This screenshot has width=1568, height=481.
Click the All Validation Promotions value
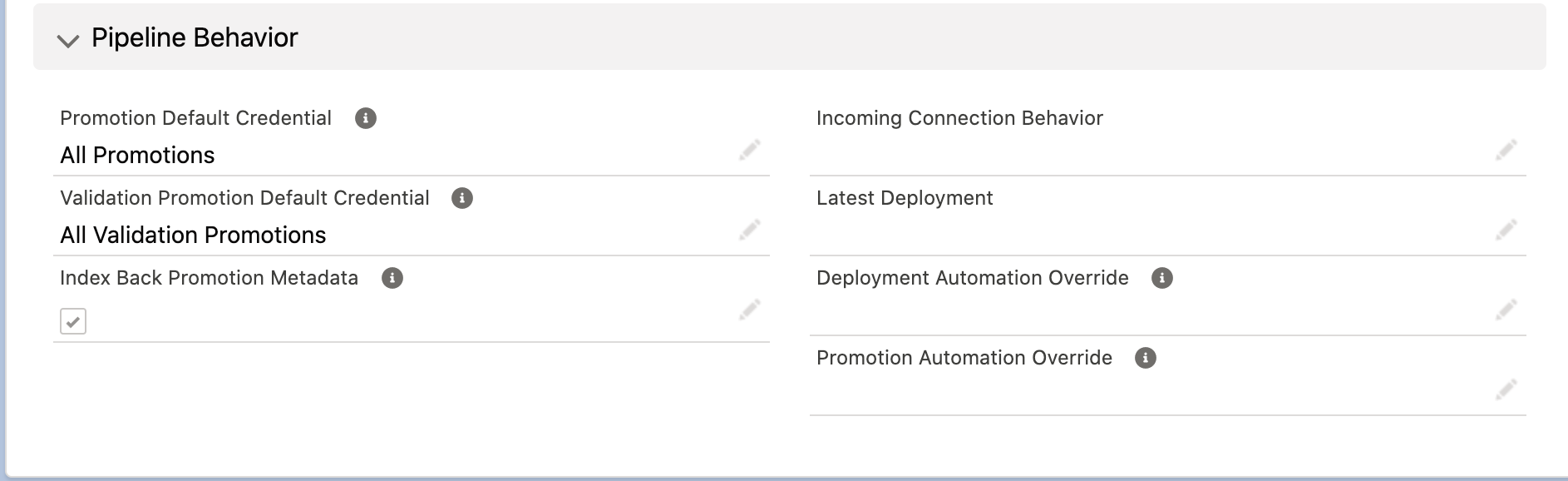pyautogui.click(x=193, y=235)
